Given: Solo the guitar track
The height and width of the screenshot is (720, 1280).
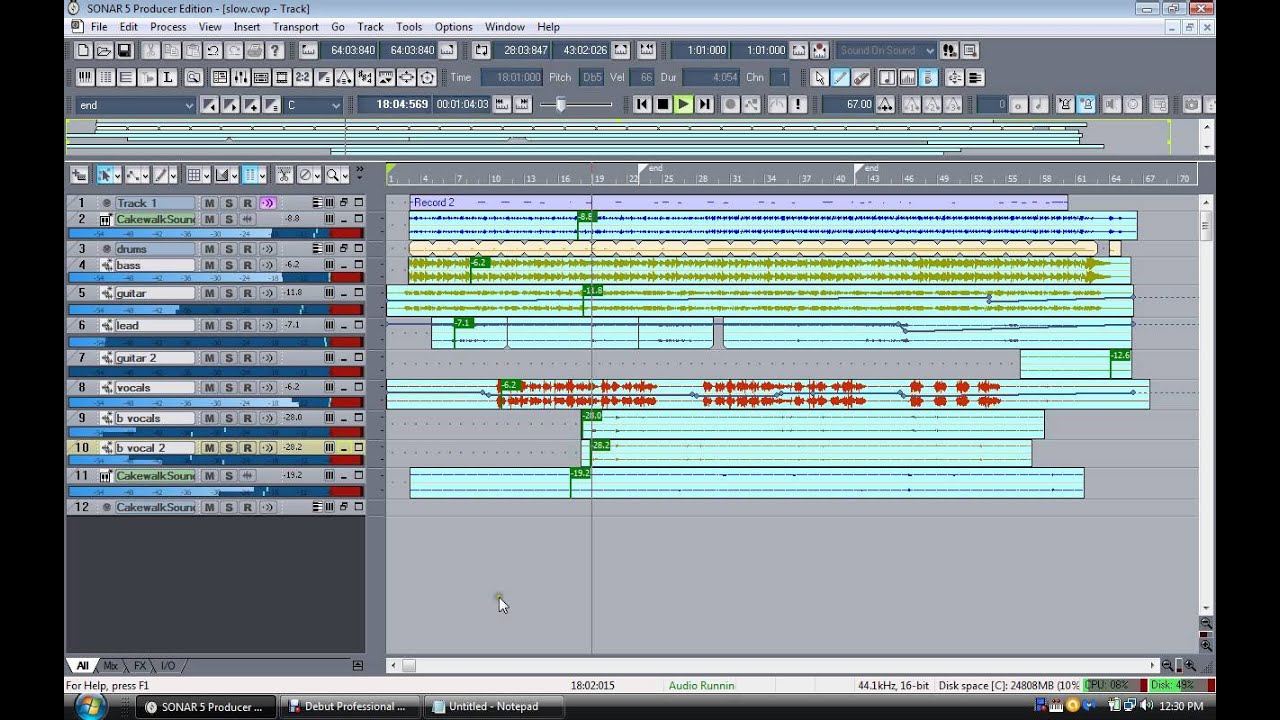Looking at the screenshot, I should pos(228,293).
